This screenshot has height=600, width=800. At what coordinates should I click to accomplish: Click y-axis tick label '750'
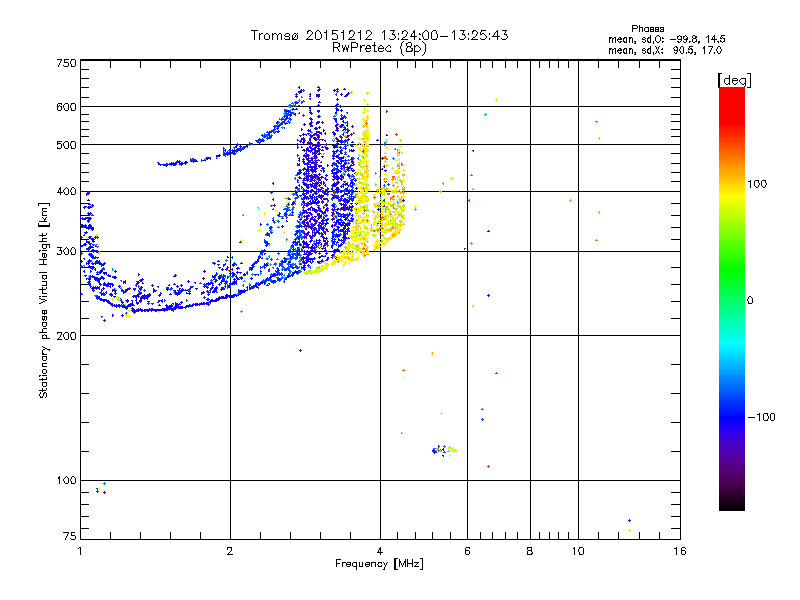67,63
